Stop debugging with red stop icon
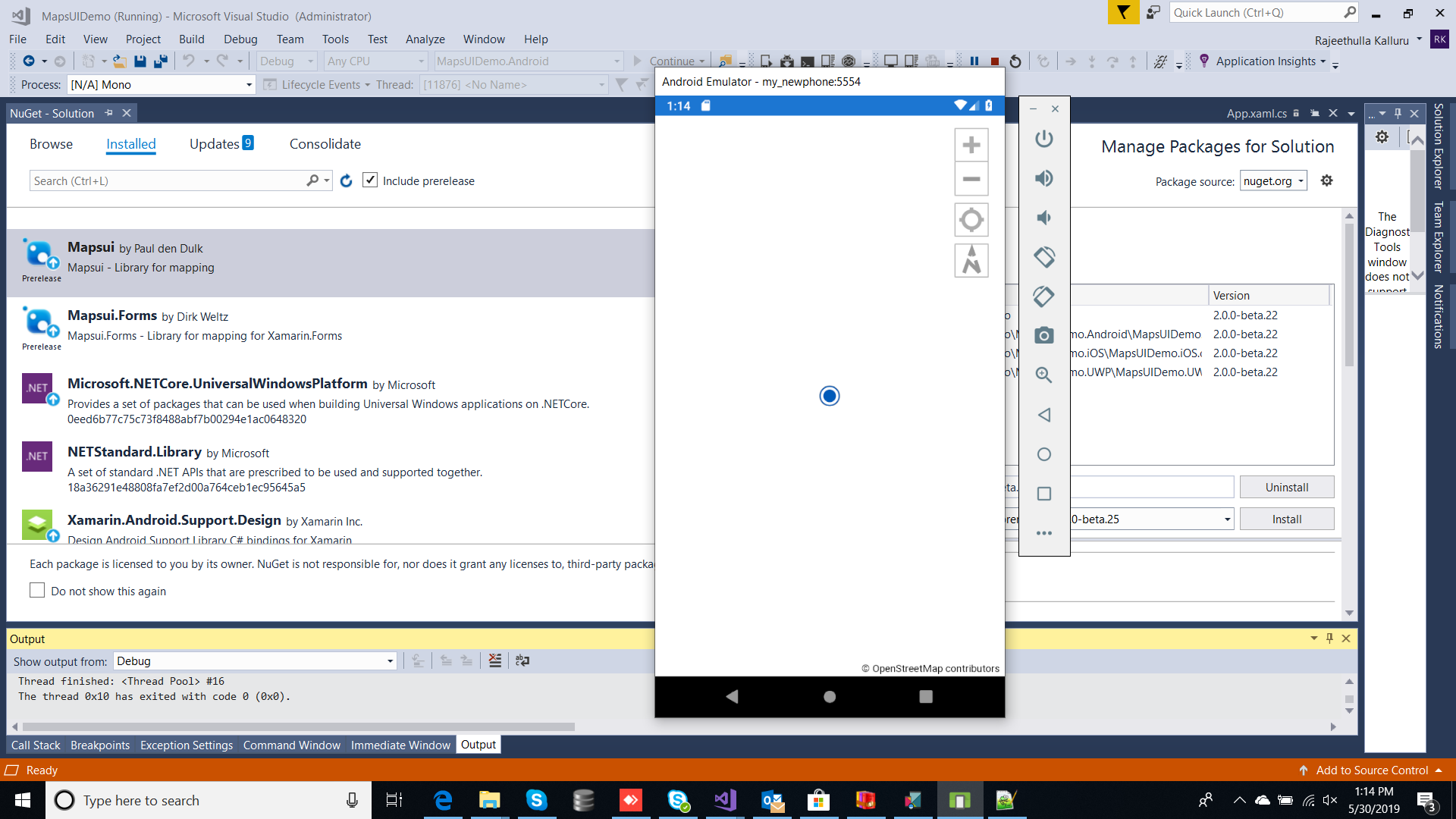The width and height of the screenshot is (1456, 819). 995,61
